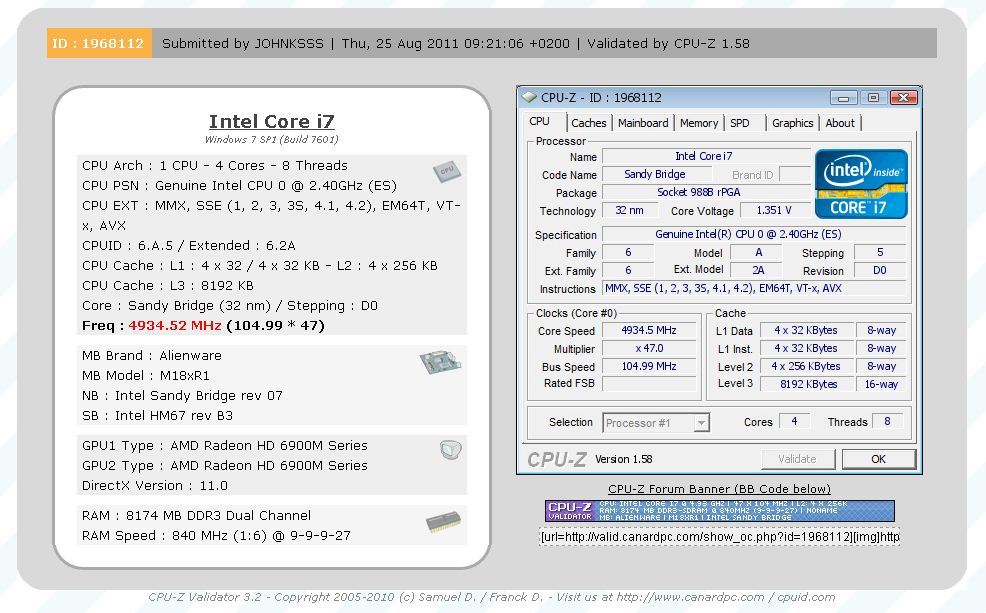The image size is (986, 613).
Task: Click the CPU chip icon beside CPU Arch
Action: (x=446, y=171)
